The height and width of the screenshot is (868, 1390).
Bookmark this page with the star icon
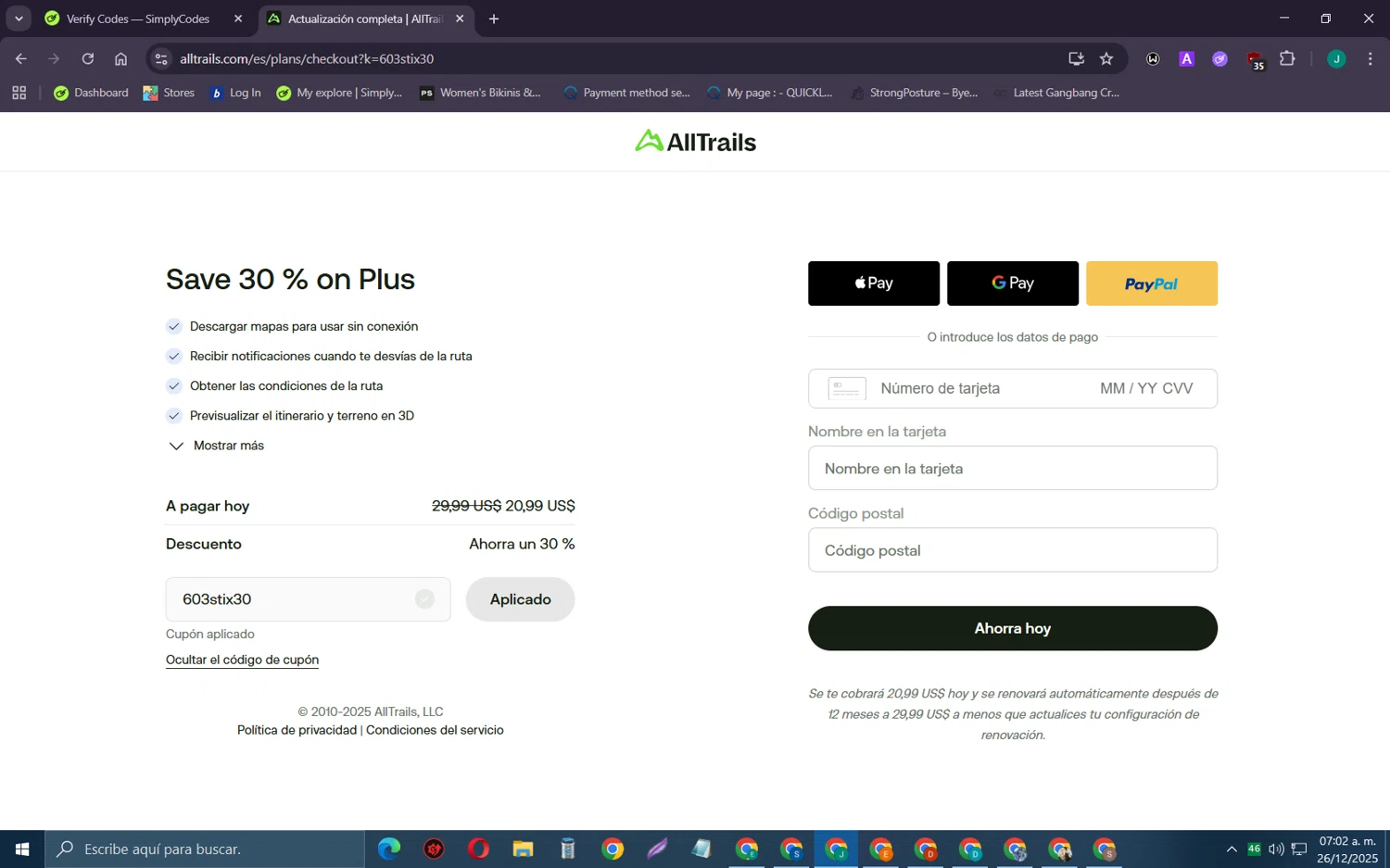click(x=1106, y=58)
